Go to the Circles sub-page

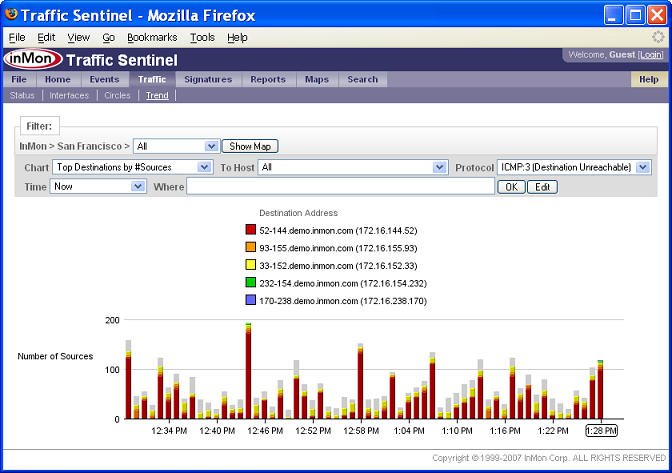coord(117,95)
